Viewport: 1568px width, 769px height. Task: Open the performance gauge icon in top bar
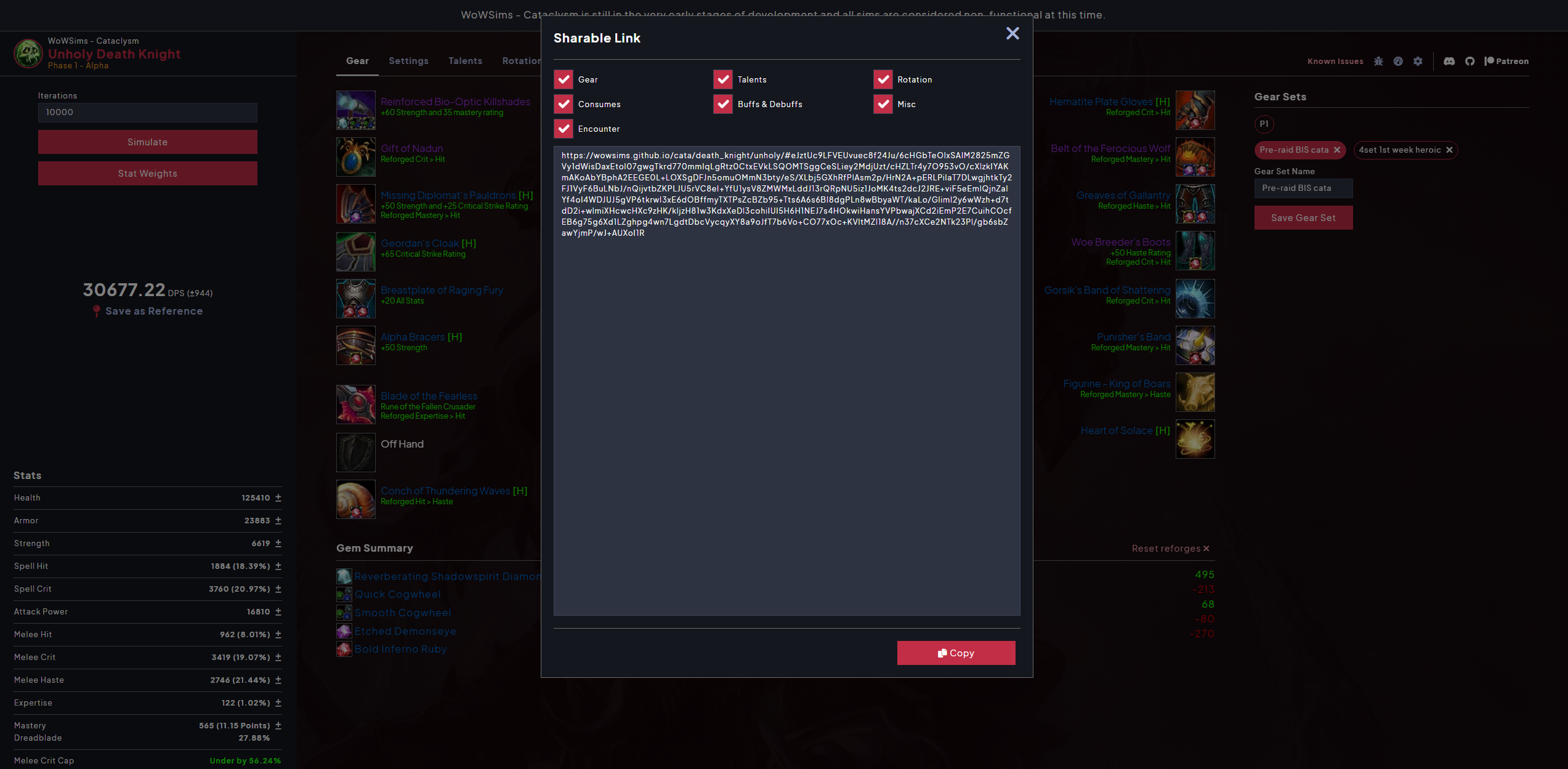[1398, 61]
